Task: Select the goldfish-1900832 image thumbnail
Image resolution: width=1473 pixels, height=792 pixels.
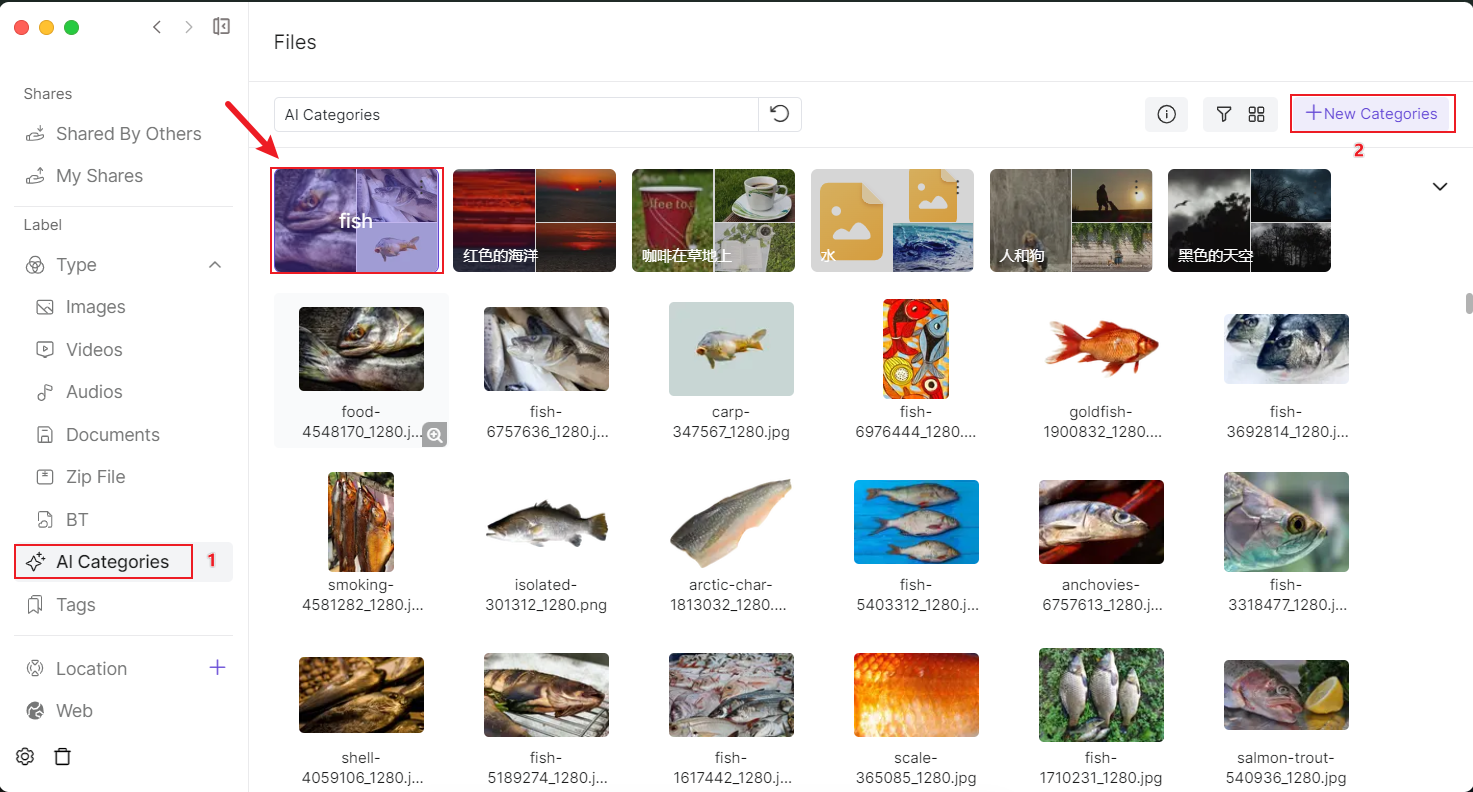Action: 1101,349
